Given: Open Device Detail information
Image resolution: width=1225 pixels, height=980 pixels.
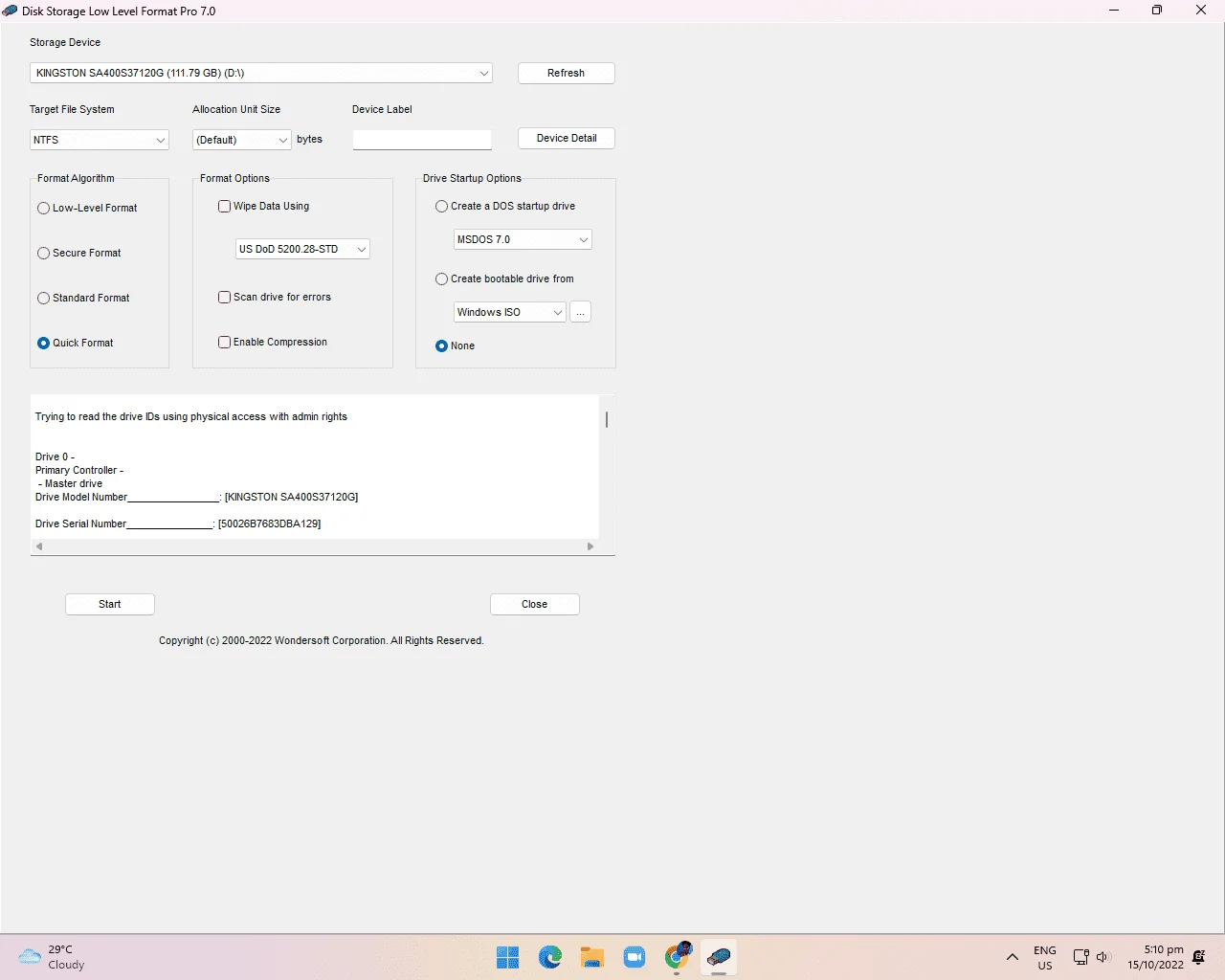Looking at the screenshot, I should (x=567, y=138).
